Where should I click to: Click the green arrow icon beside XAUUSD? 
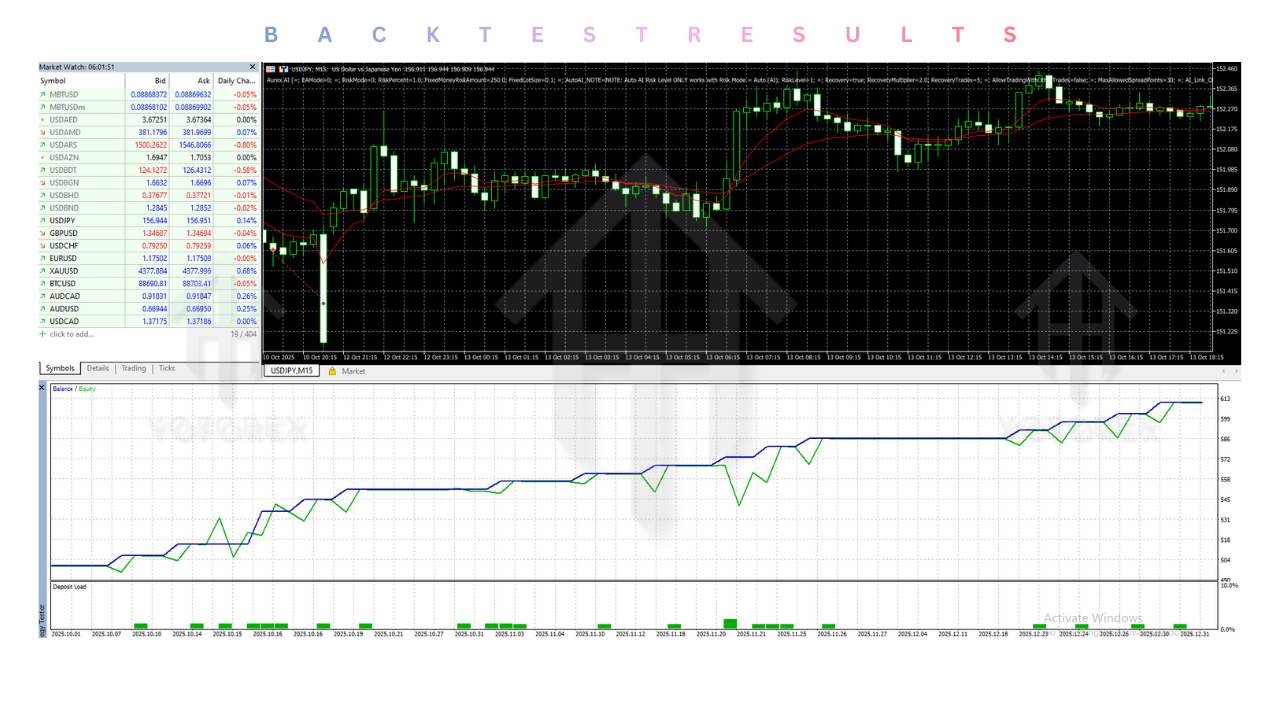point(43,271)
